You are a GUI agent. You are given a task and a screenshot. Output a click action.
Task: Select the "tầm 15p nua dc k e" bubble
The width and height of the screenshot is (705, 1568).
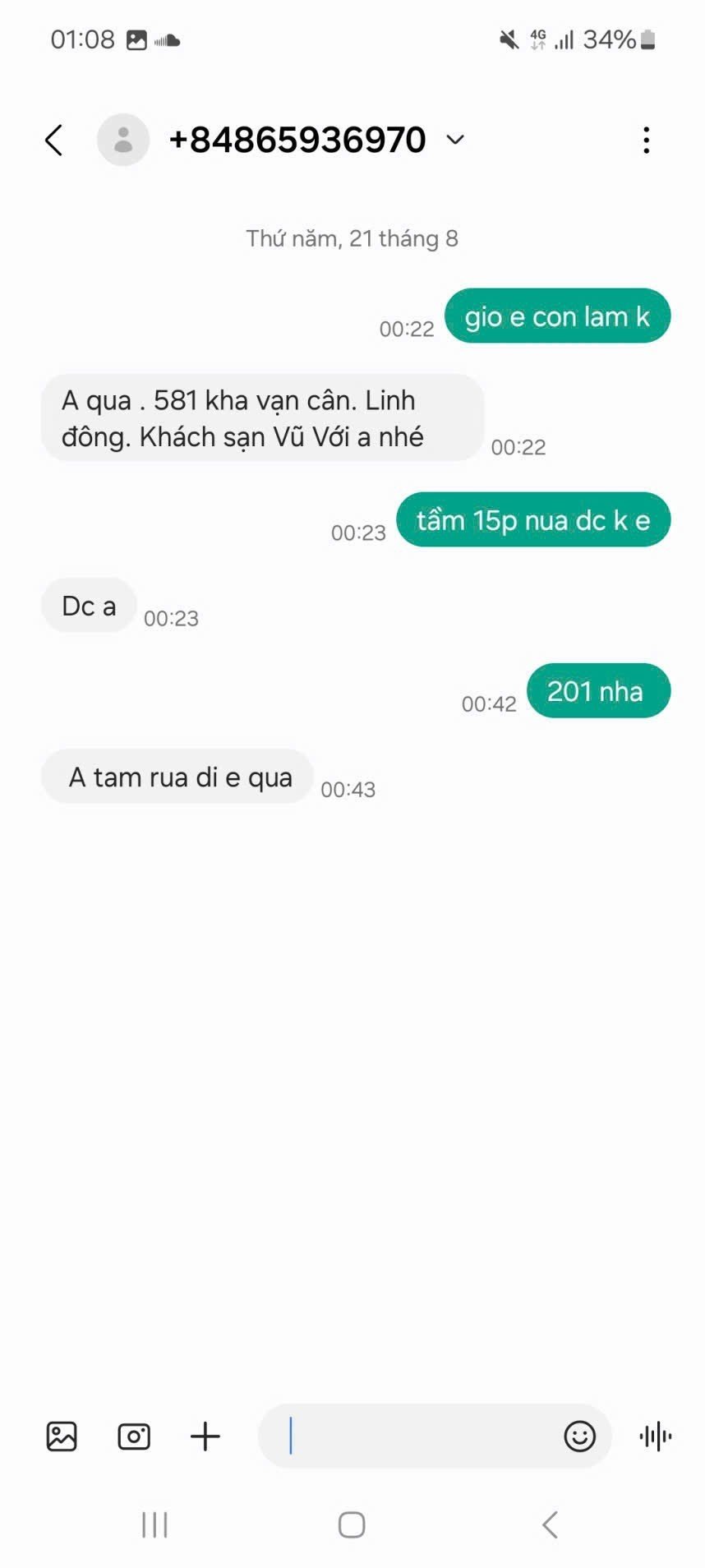click(533, 519)
